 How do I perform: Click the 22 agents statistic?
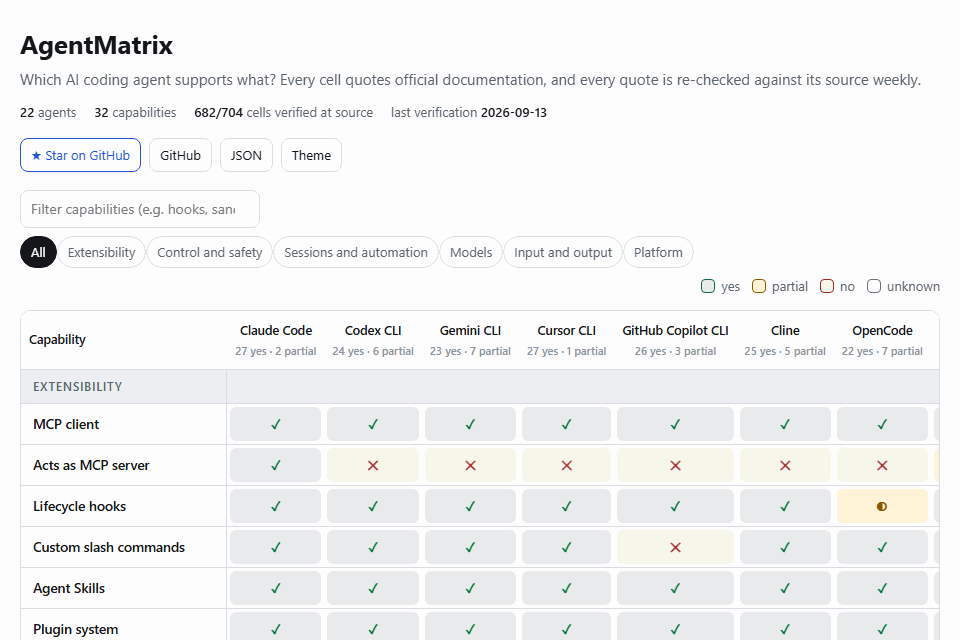click(x=48, y=113)
